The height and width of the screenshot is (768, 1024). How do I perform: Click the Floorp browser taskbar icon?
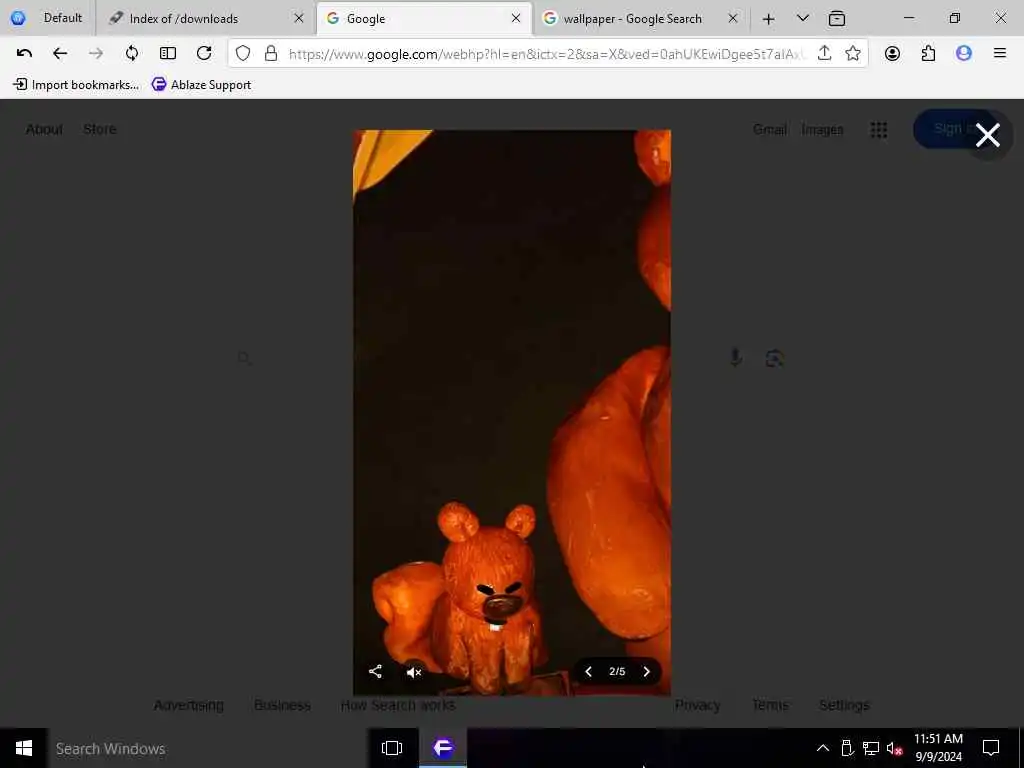pos(443,748)
